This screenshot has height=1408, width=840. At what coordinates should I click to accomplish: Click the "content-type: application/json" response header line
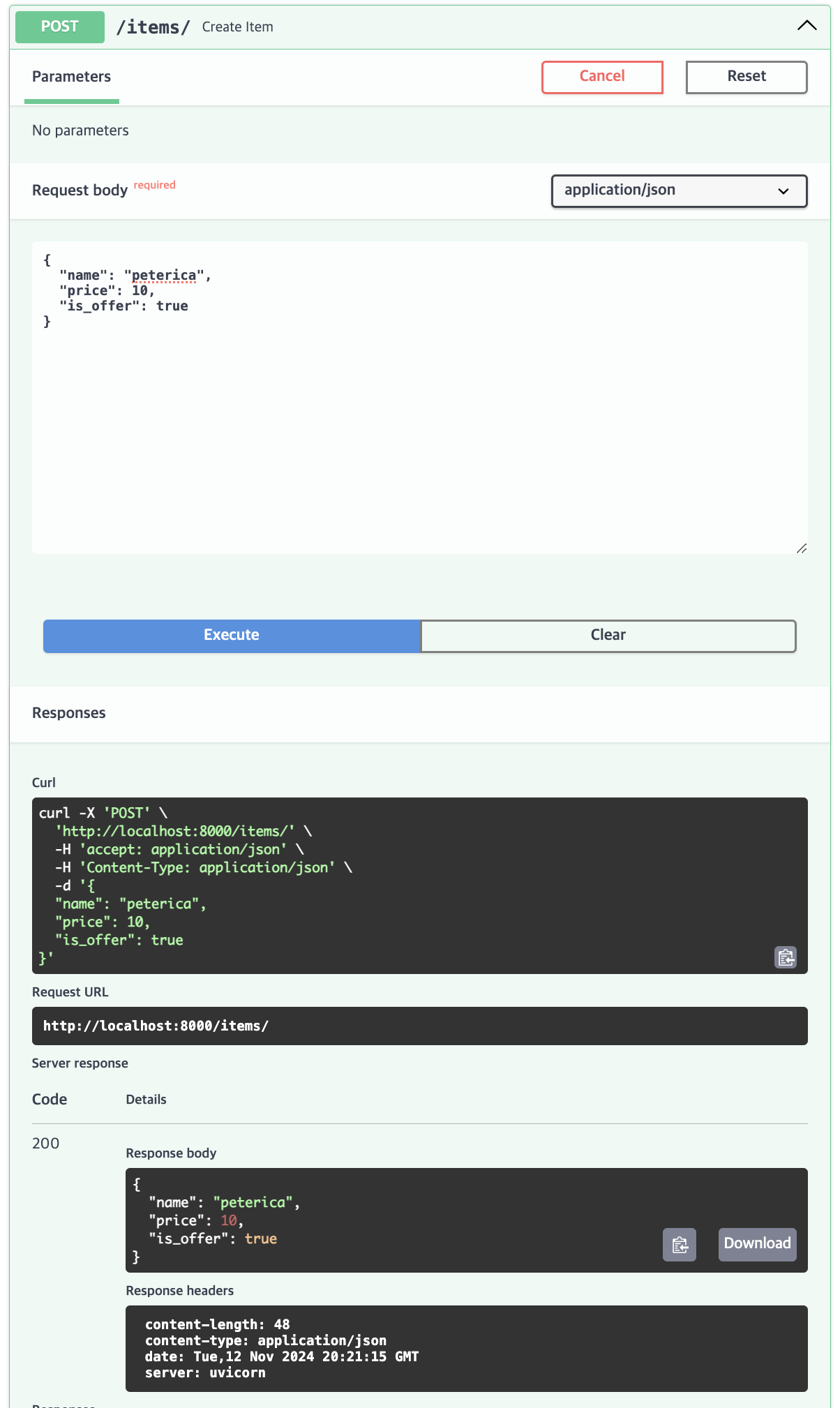point(266,1340)
